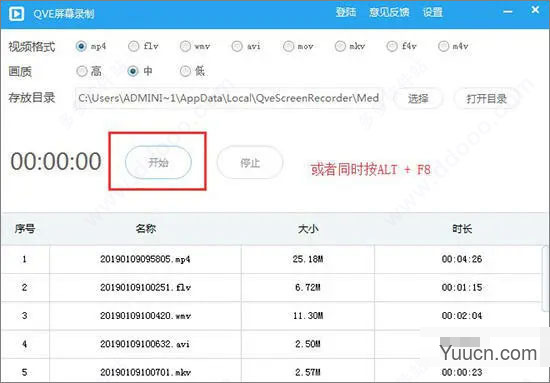Click row number 4 cell

tap(25, 344)
